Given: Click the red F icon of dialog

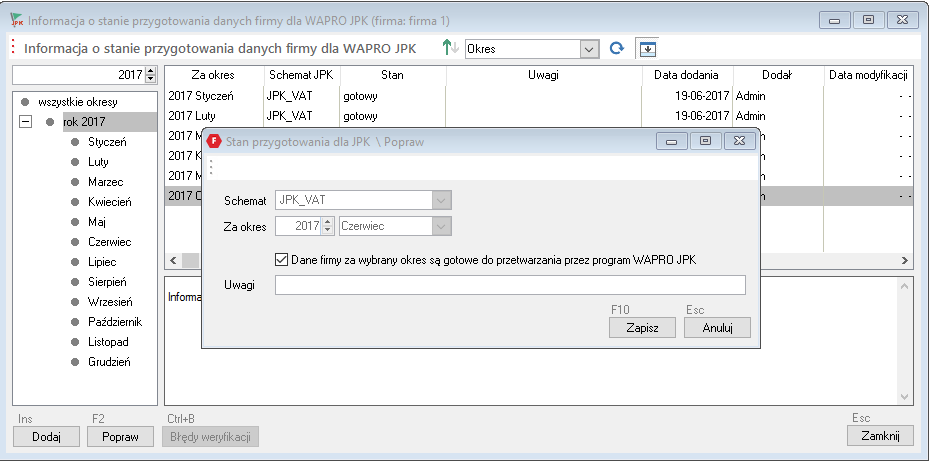Looking at the screenshot, I should [x=214, y=142].
